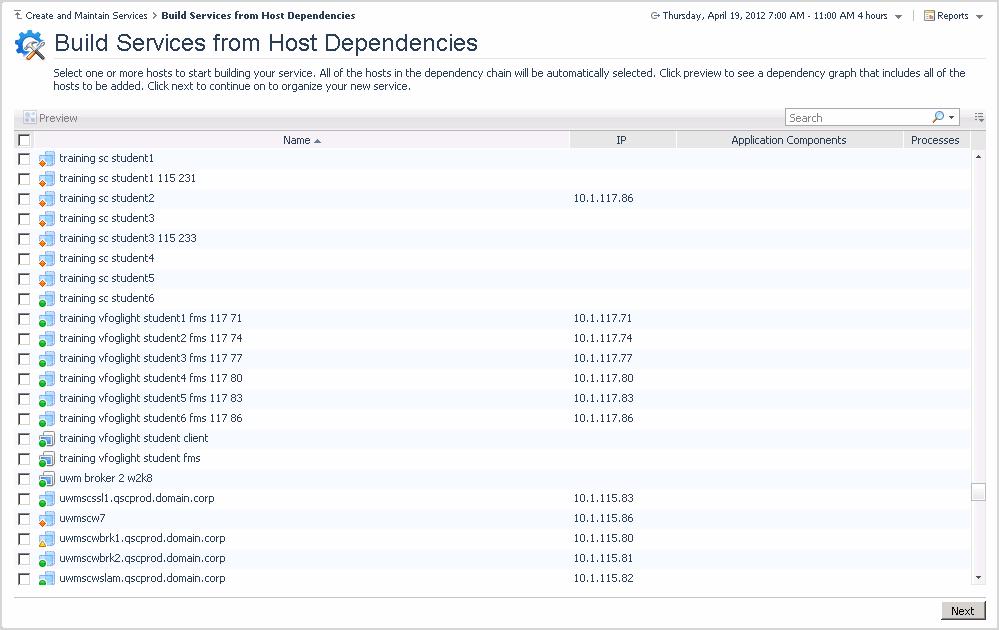Open the table customizer icon beside search
The image size is (999, 630).
pos(979,118)
